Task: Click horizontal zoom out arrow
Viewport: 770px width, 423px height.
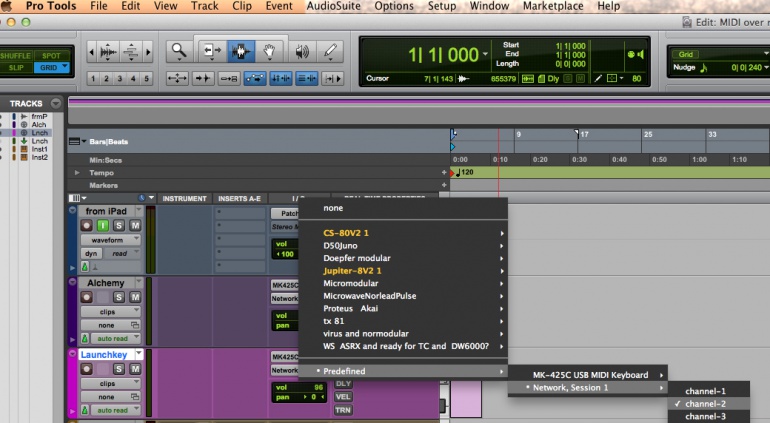Action: tap(91, 52)
